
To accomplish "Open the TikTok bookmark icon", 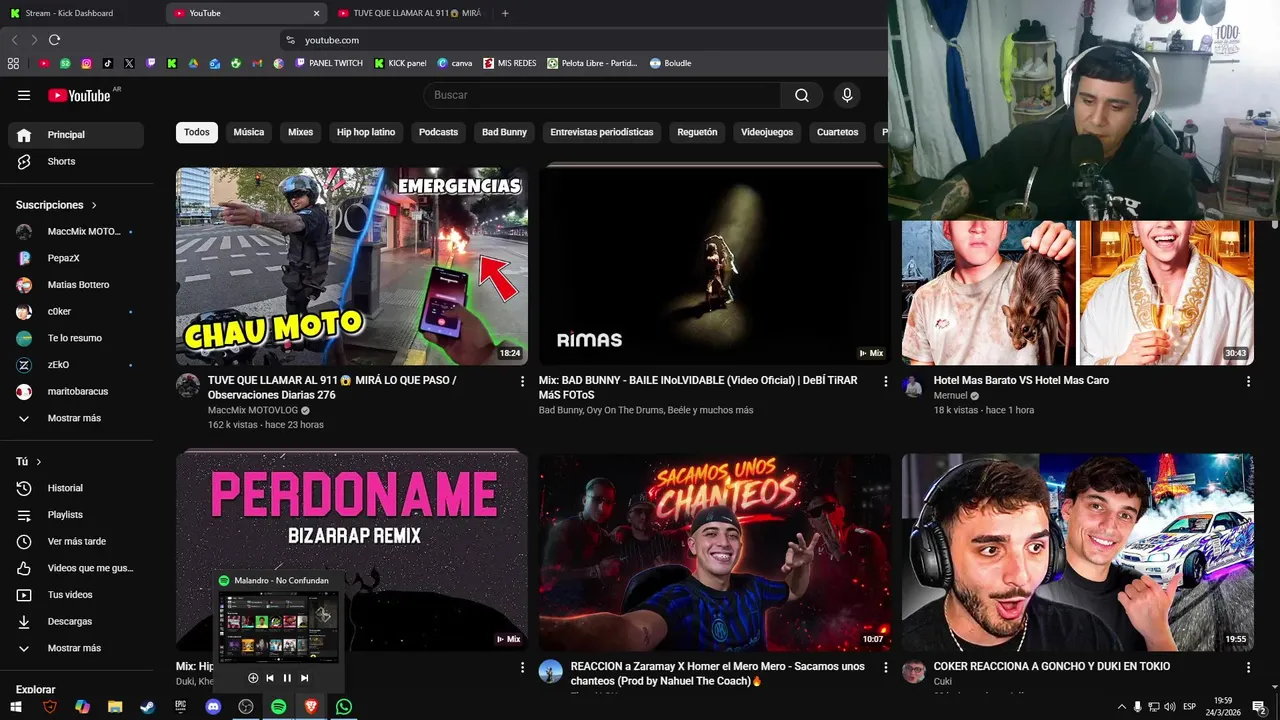I will [x=108, y=63].
